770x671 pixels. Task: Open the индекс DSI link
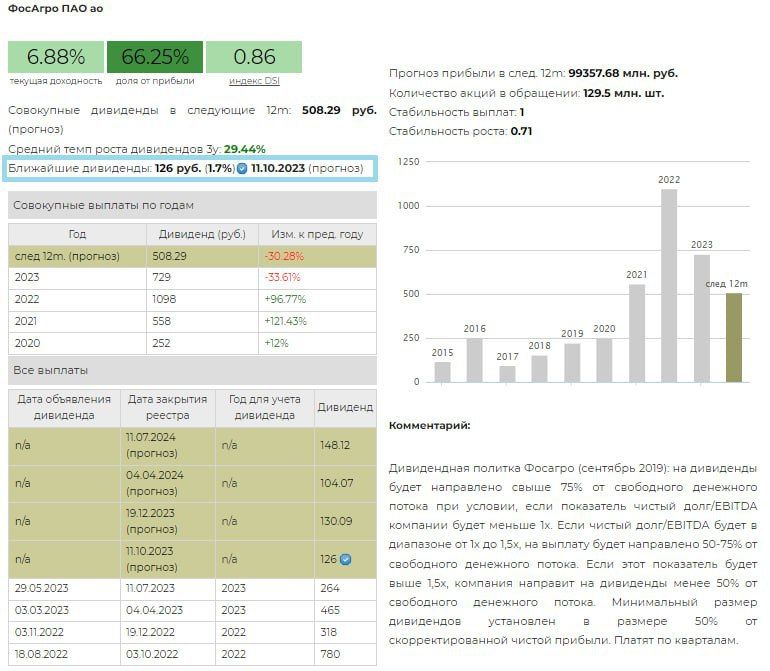(254, 80)
